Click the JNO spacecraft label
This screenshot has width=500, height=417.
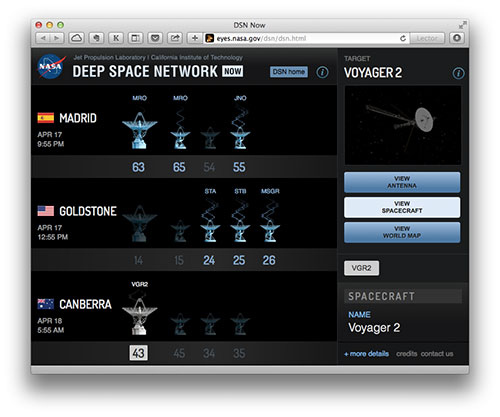(x=240, y=98)
